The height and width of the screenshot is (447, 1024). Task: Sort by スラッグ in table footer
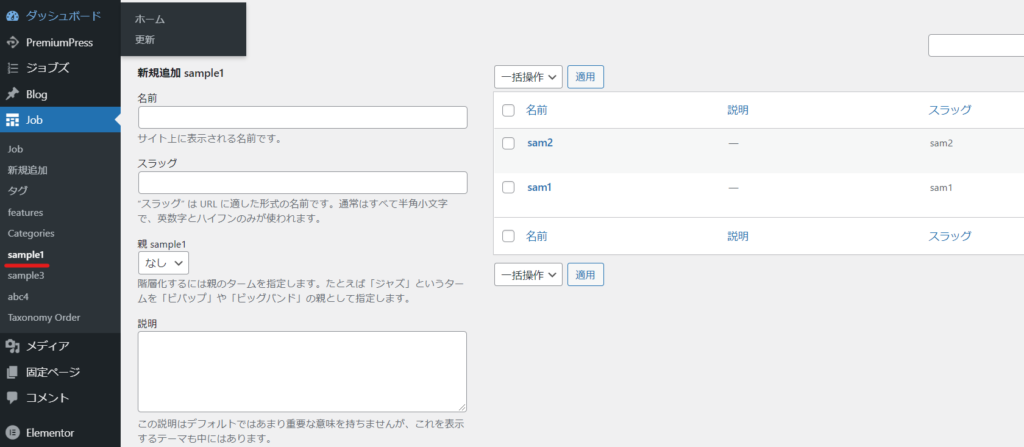click(950, 236)
